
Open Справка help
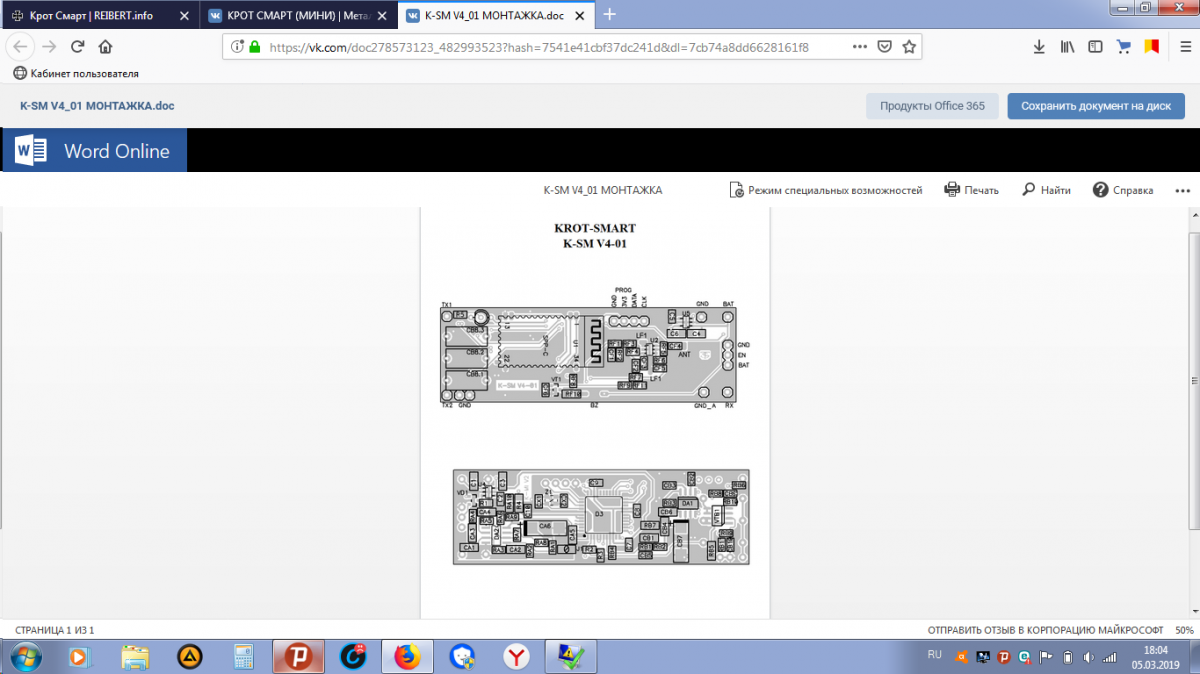coord(1123,190)
